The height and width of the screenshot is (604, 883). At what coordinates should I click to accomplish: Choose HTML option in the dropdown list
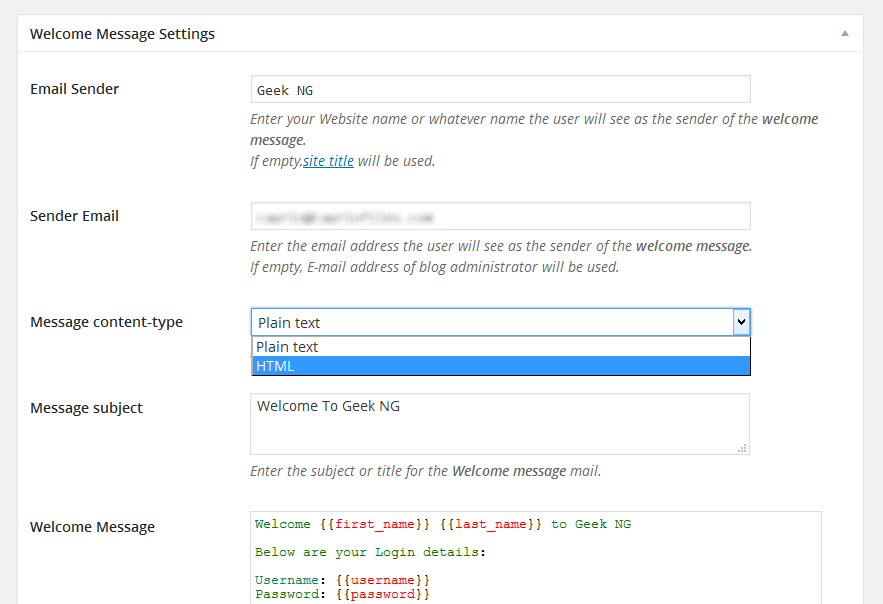pyautogui.click(x=501, y=366)
